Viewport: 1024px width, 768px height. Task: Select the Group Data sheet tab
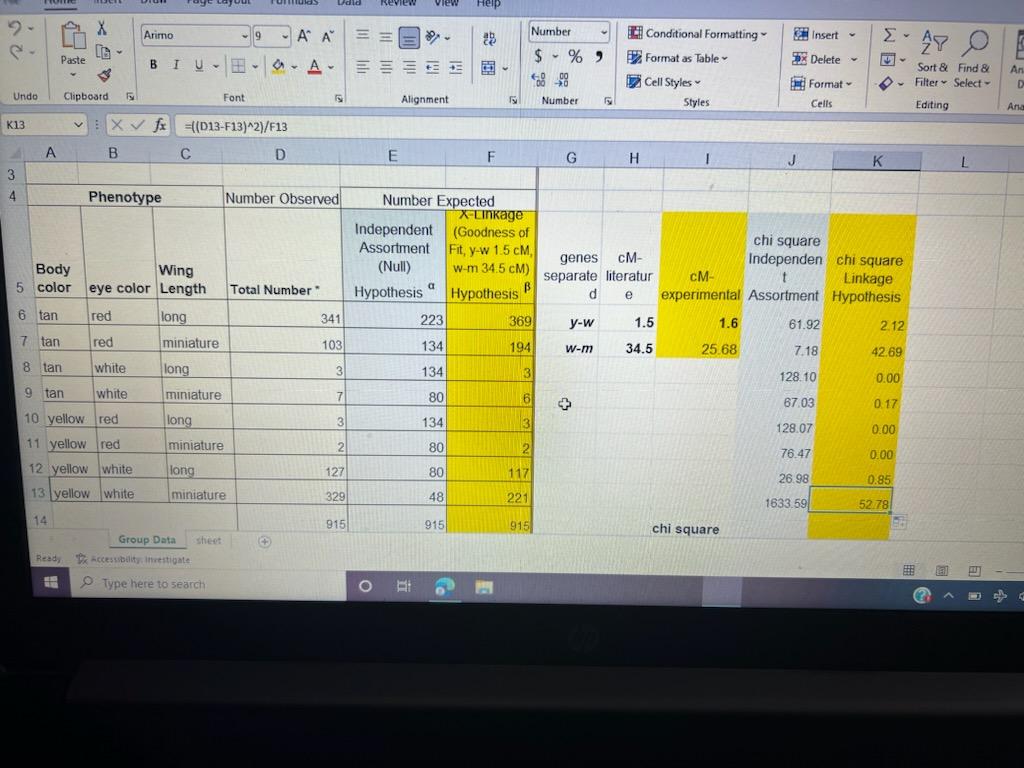pyautogui.click(x=146, y=539)
